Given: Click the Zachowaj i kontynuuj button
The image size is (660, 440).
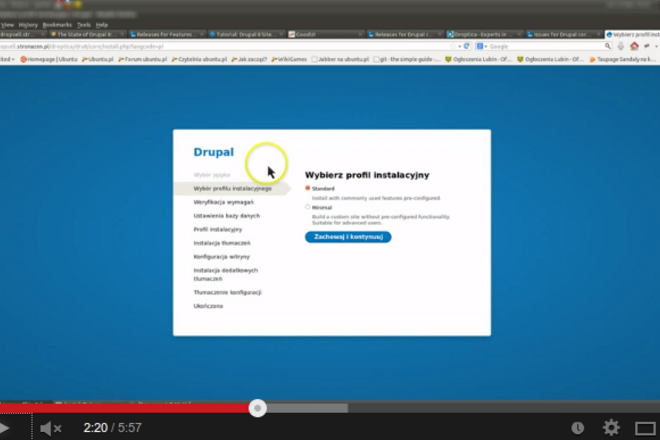Looking at the screenshot, I should (348, 237).
